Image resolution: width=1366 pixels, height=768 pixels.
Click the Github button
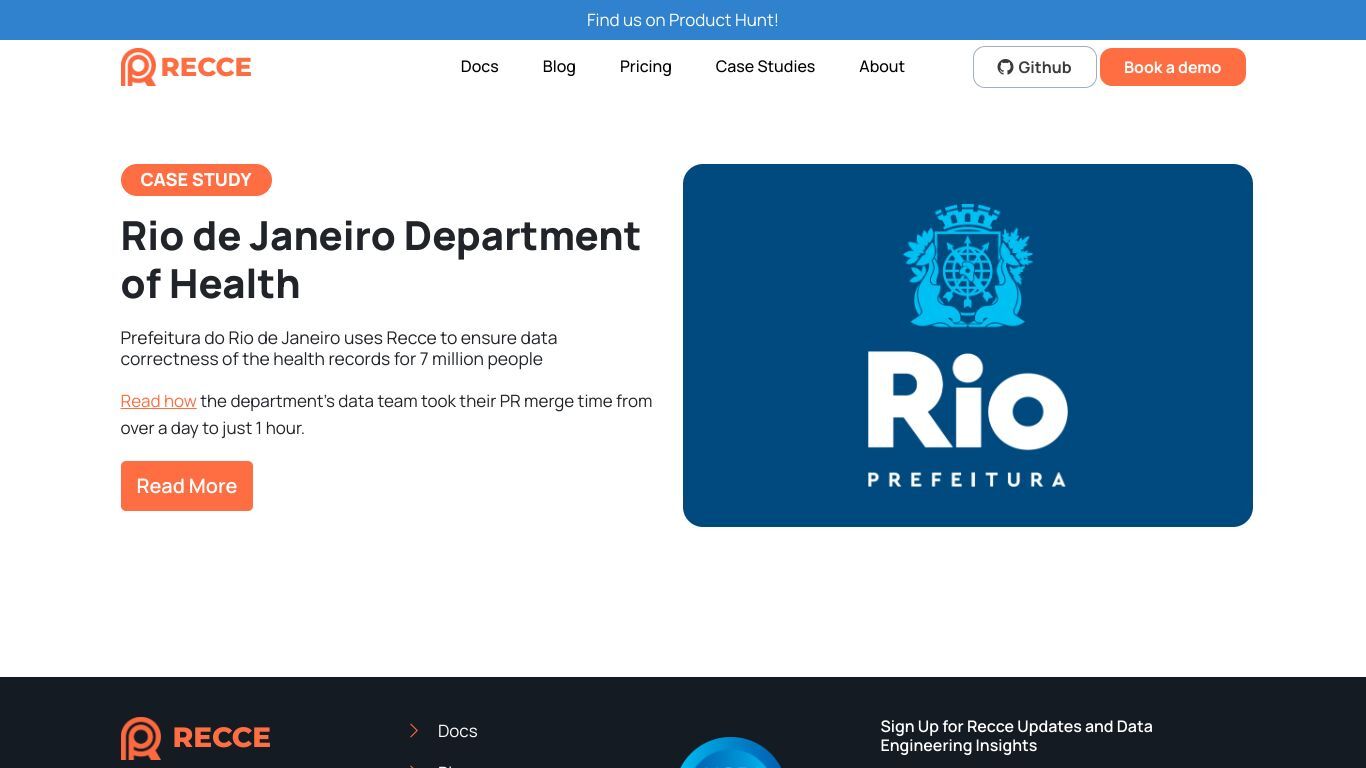point(1034,67)
